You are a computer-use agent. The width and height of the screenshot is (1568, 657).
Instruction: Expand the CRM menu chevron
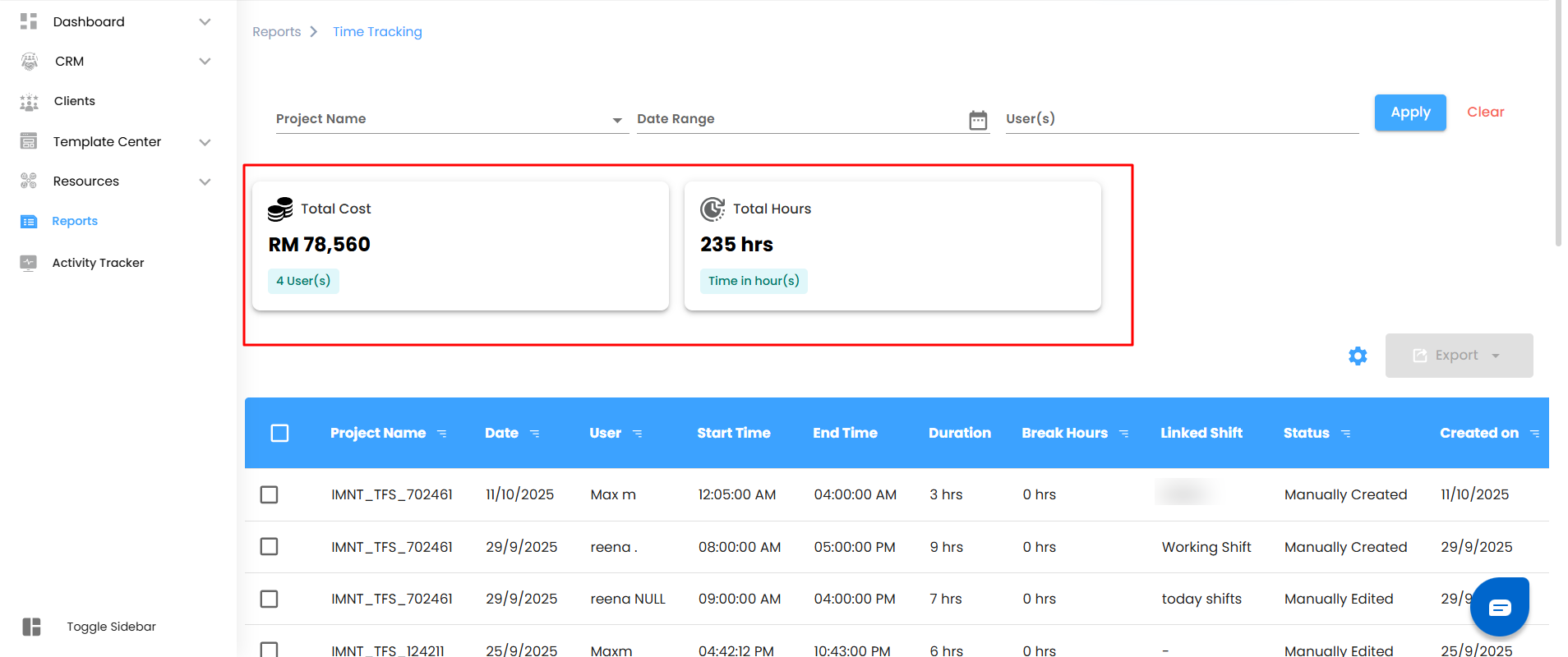[205, 62]
